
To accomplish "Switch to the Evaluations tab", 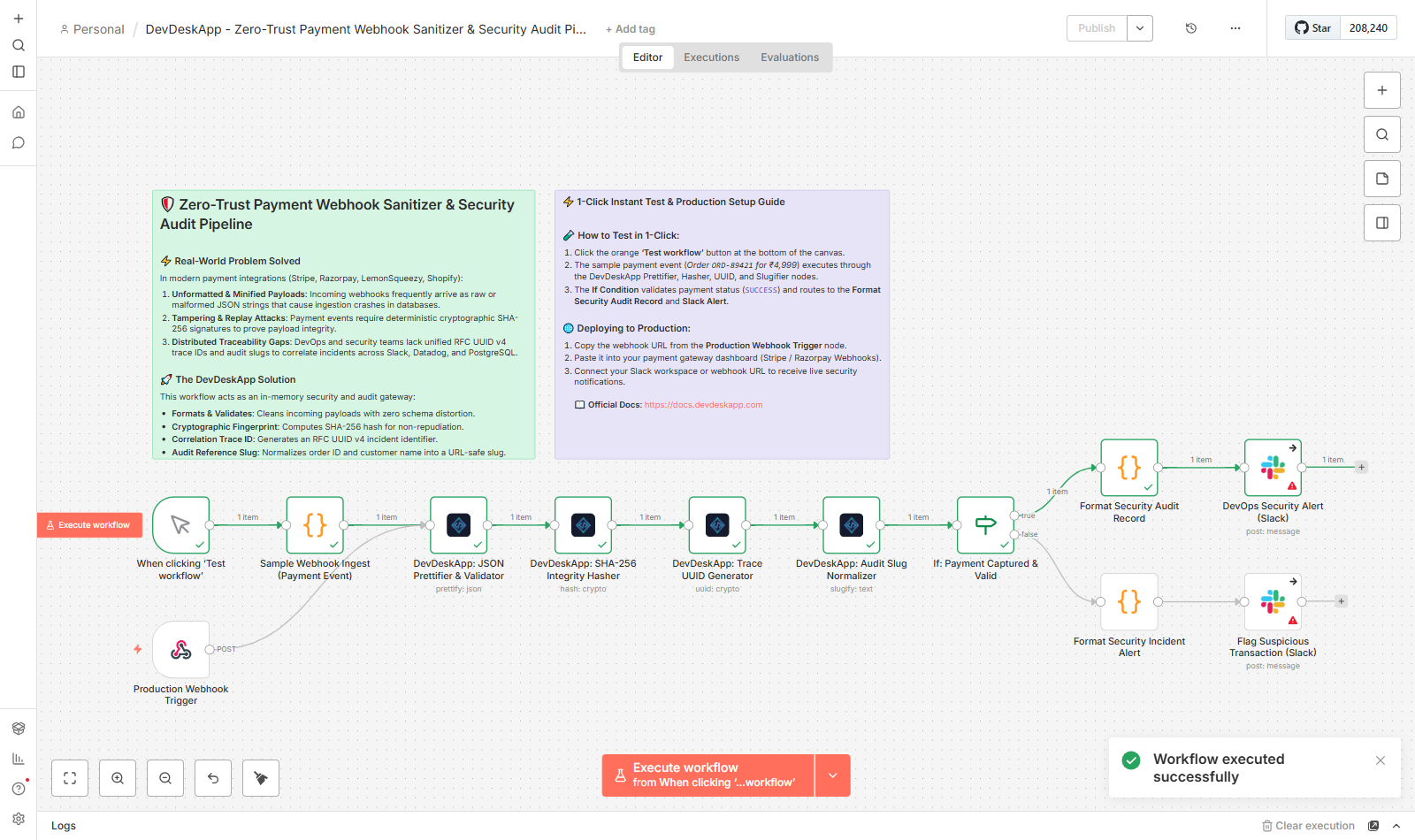I will [790, 57].
